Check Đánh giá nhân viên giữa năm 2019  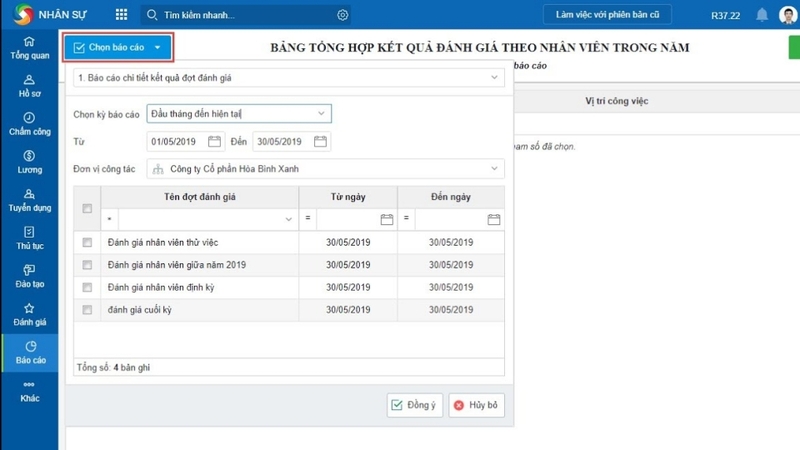tap(87, 265)
